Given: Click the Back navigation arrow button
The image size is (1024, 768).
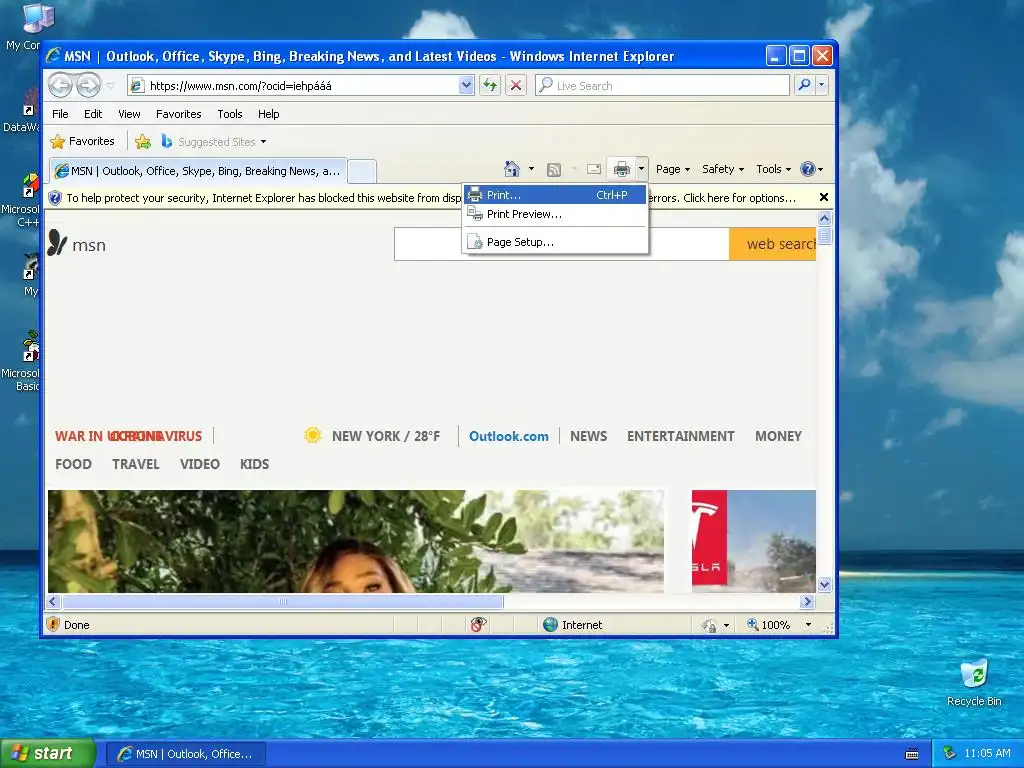Looking at the screenshot, I should pos(61,85).
